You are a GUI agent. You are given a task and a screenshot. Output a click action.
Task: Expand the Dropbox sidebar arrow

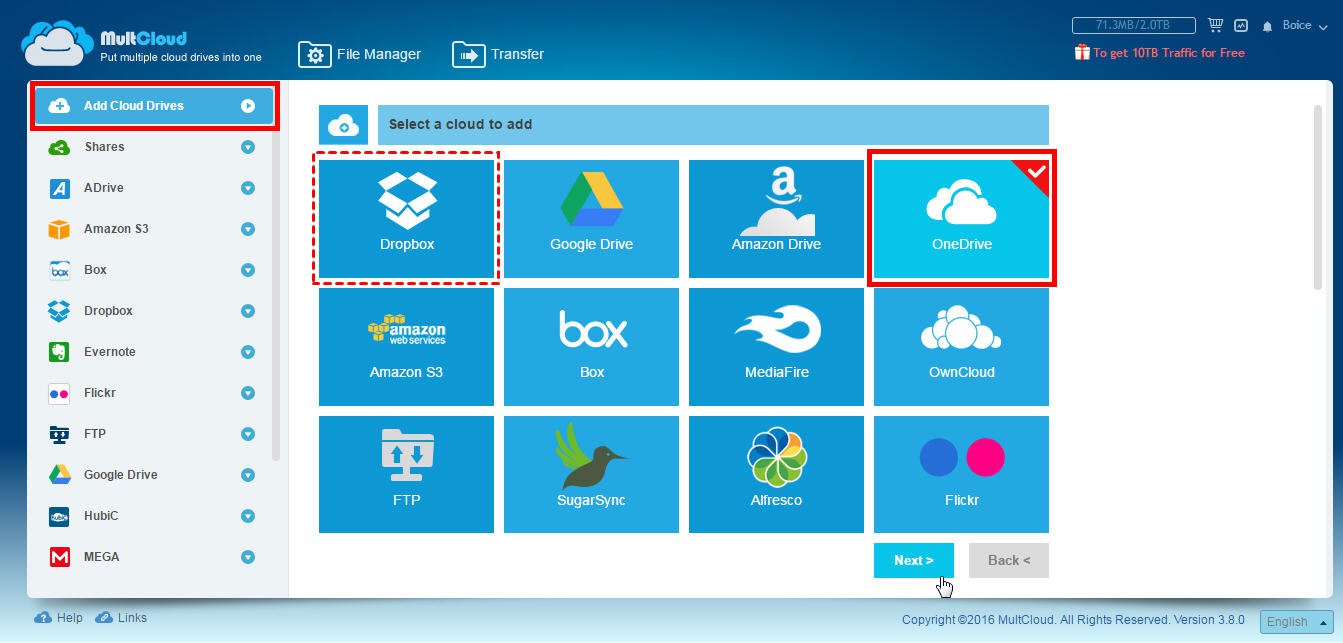tap(248, 311)
